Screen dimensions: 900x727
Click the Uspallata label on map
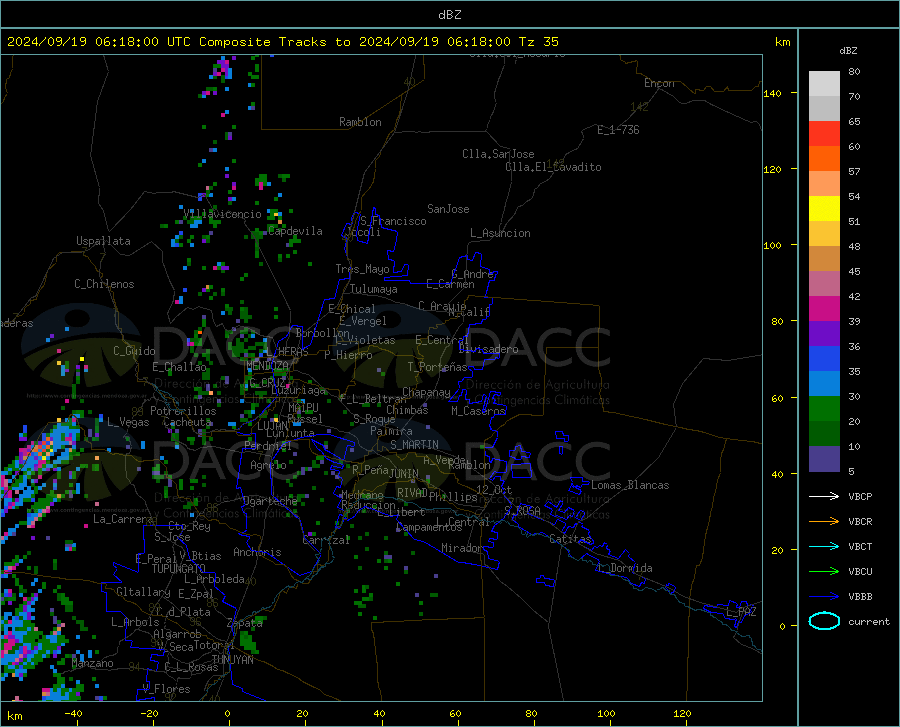(103, 241)
